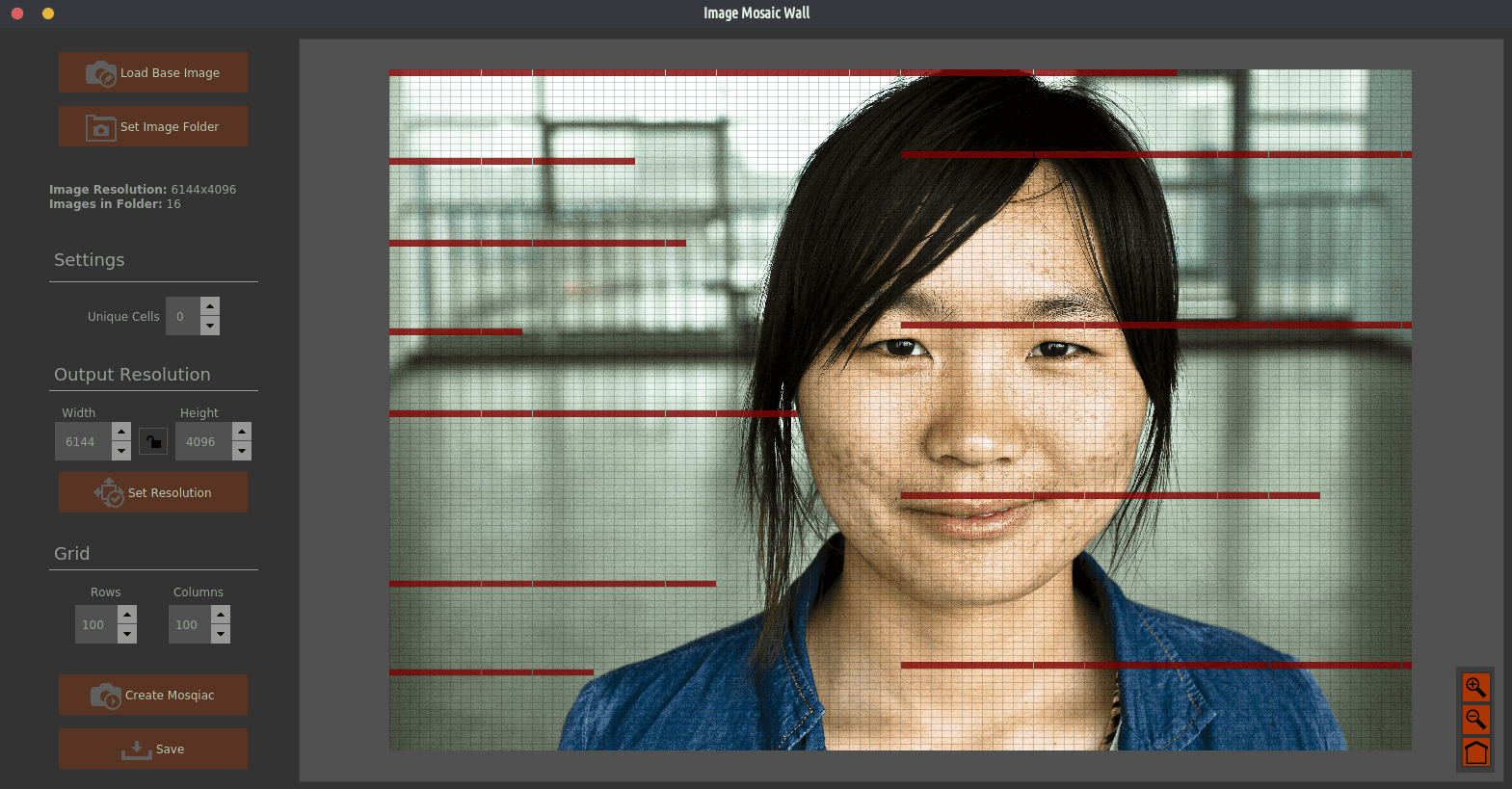Click the camera icon on Load Base Image
The width and height of the screenshot is (1512, 789).
click(101, 73)
